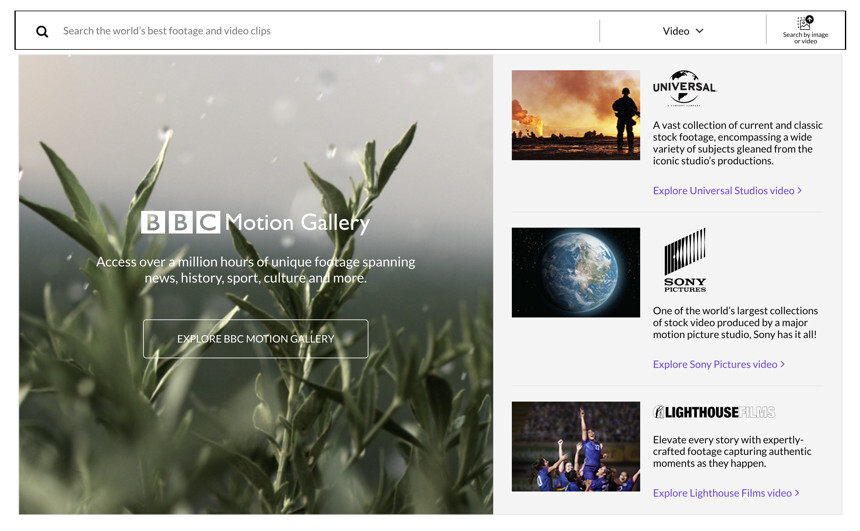Click the Lighthouse Films logo
860x531 pixels.
(x=713, y=412)
